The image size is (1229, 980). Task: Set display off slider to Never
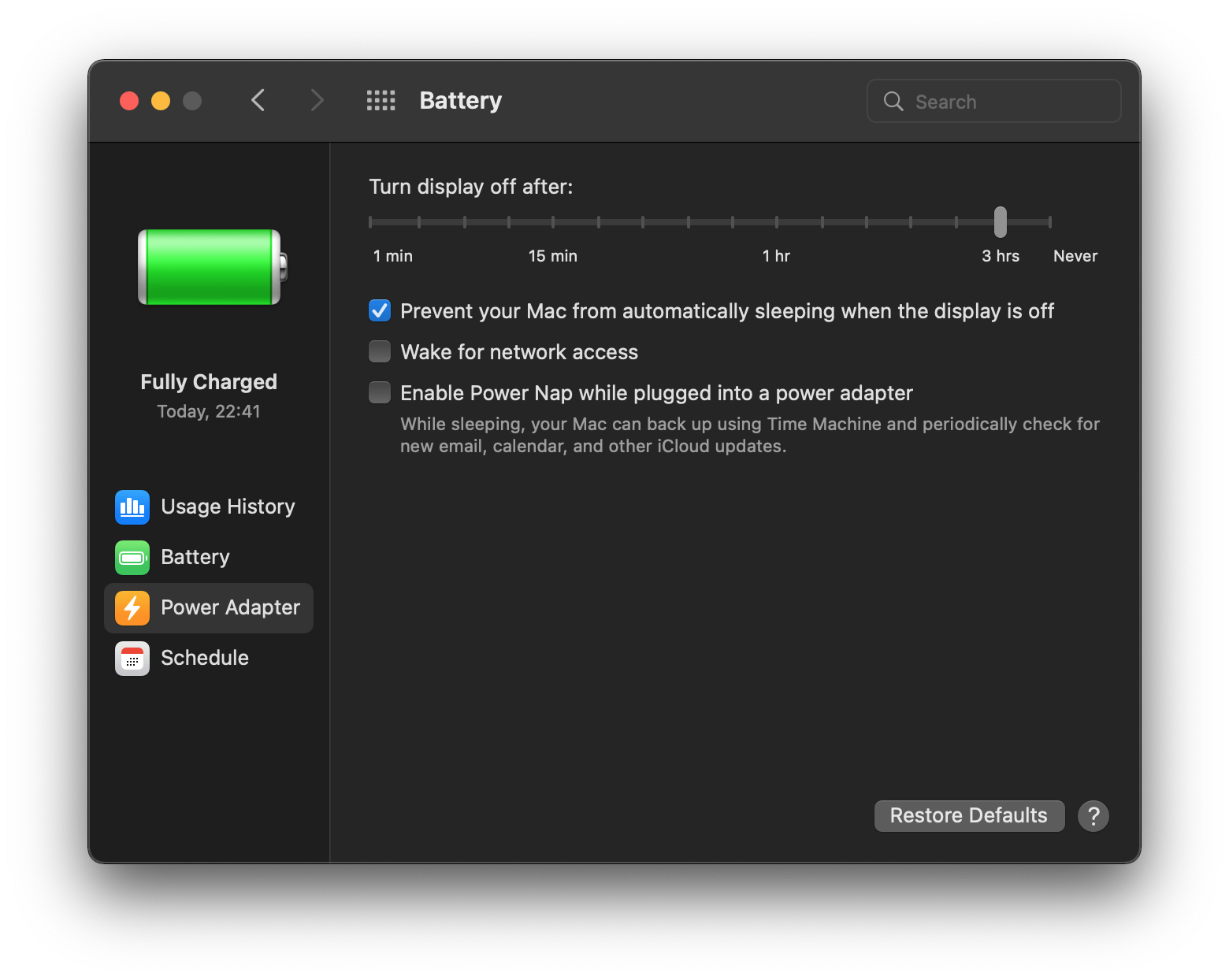click(x=1050, y=222)
